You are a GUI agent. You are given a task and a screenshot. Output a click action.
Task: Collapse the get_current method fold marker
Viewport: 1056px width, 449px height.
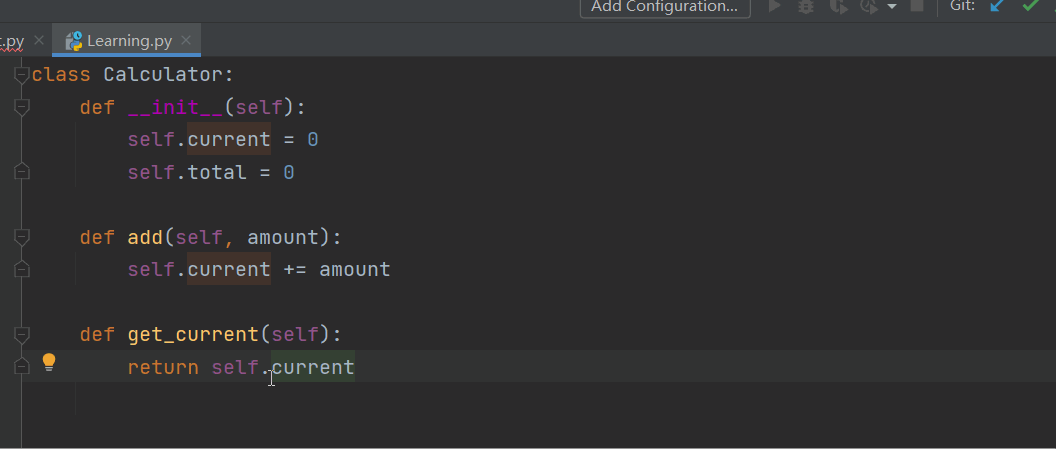(x=22, y=335)
